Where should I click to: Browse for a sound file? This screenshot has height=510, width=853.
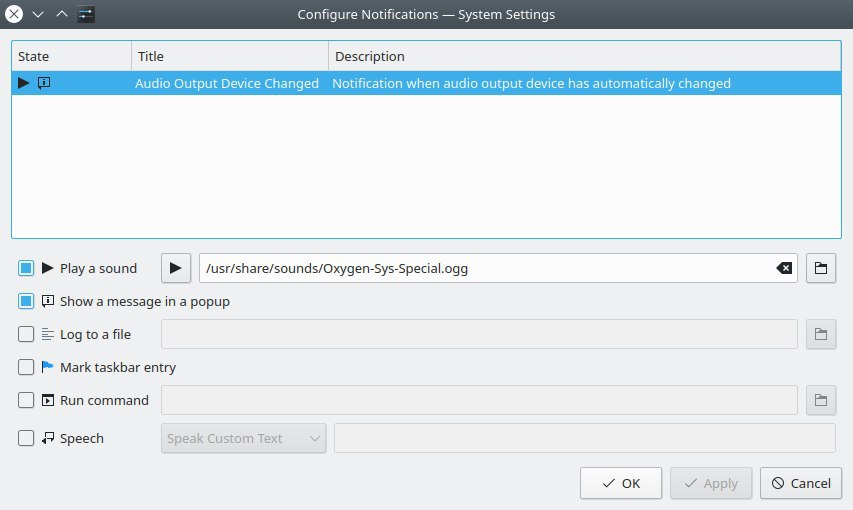tap(821, 268)
